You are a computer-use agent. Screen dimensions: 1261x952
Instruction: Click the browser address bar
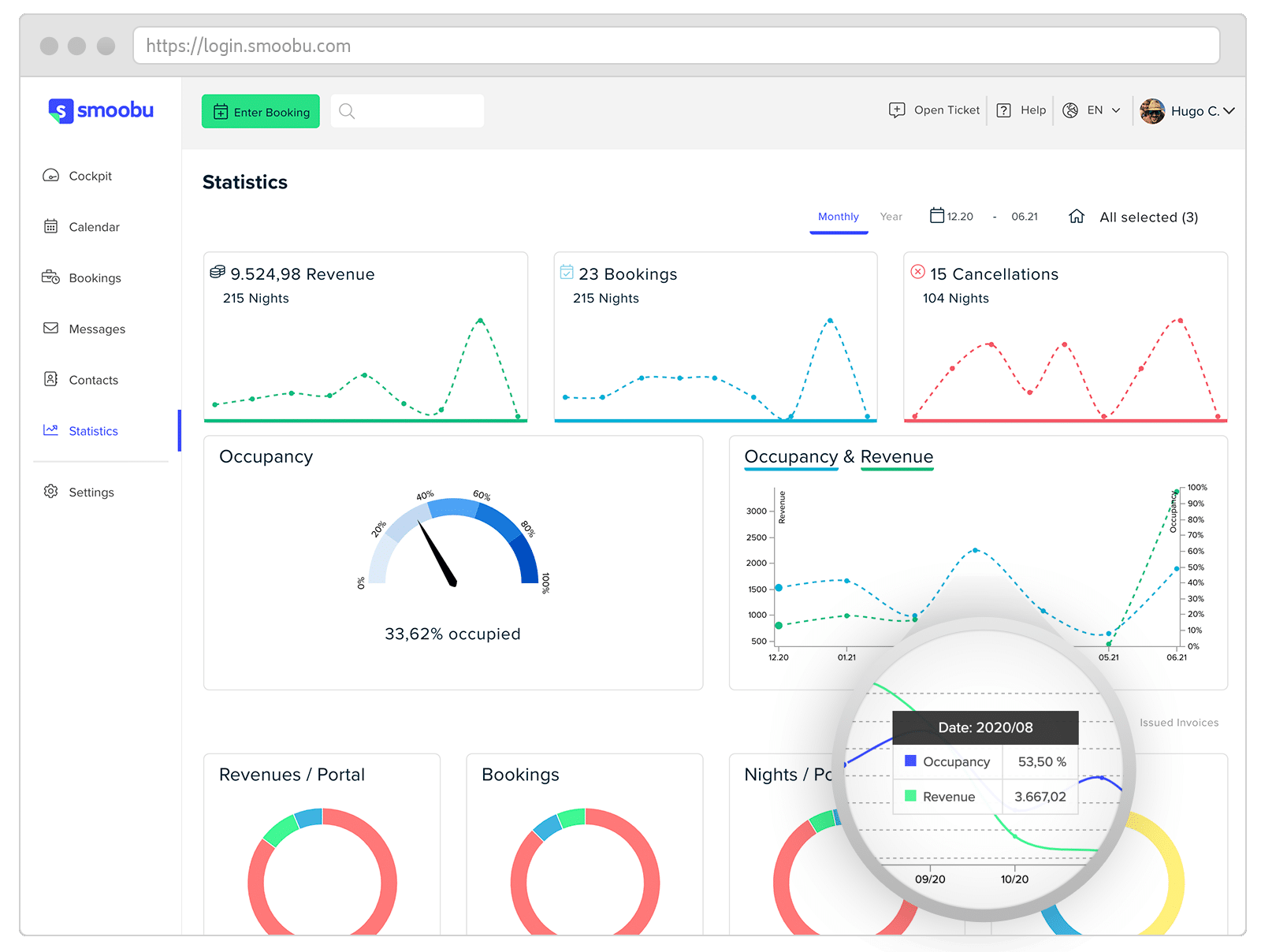coord(677,46)
